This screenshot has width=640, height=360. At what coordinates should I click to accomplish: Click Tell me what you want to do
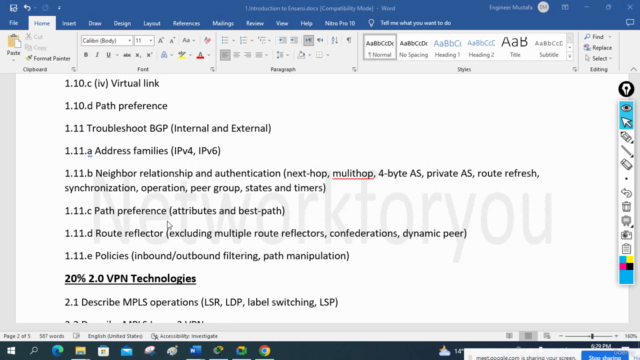coord(416,23)
